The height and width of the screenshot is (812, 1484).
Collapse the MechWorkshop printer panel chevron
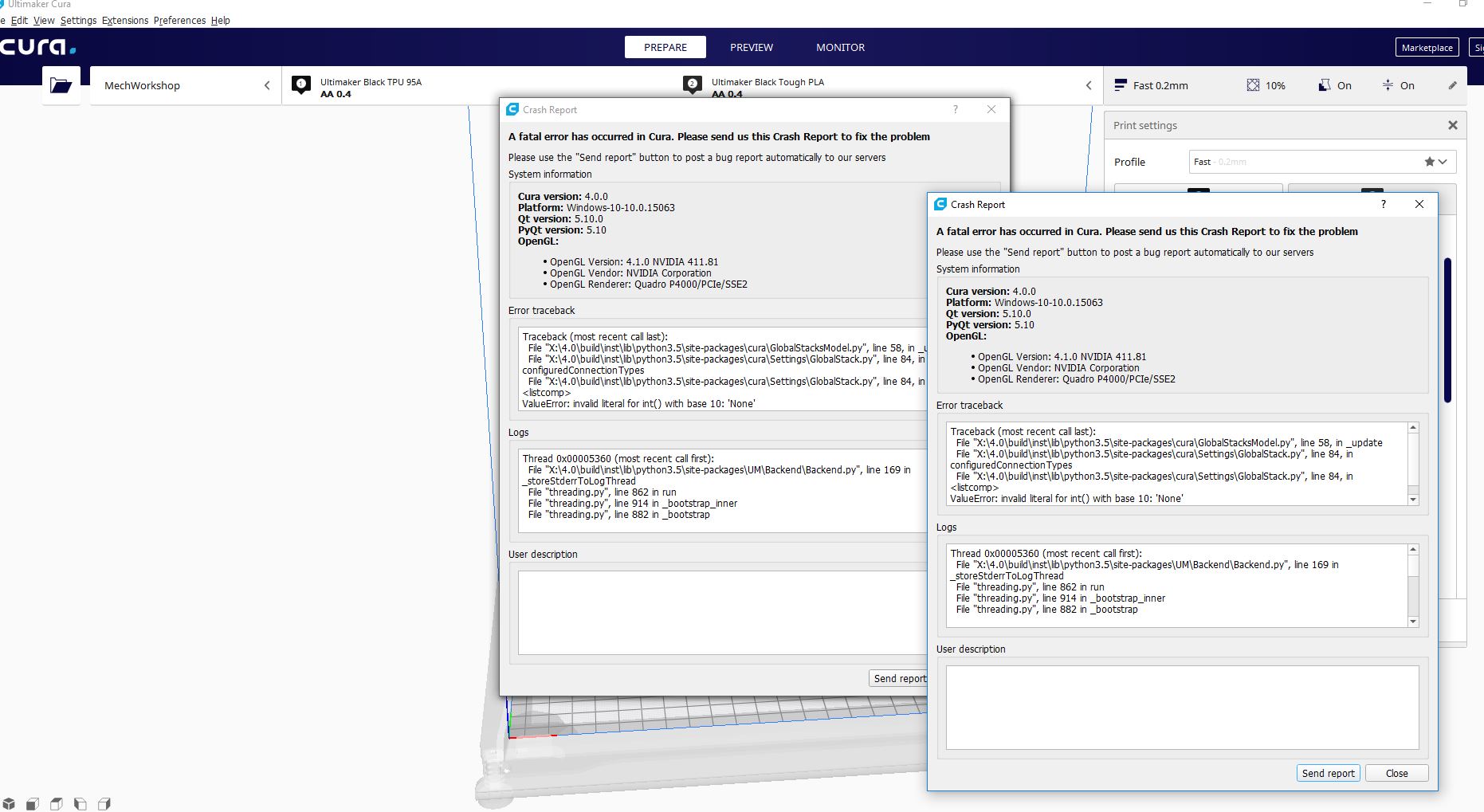click(x=266, y=85)
